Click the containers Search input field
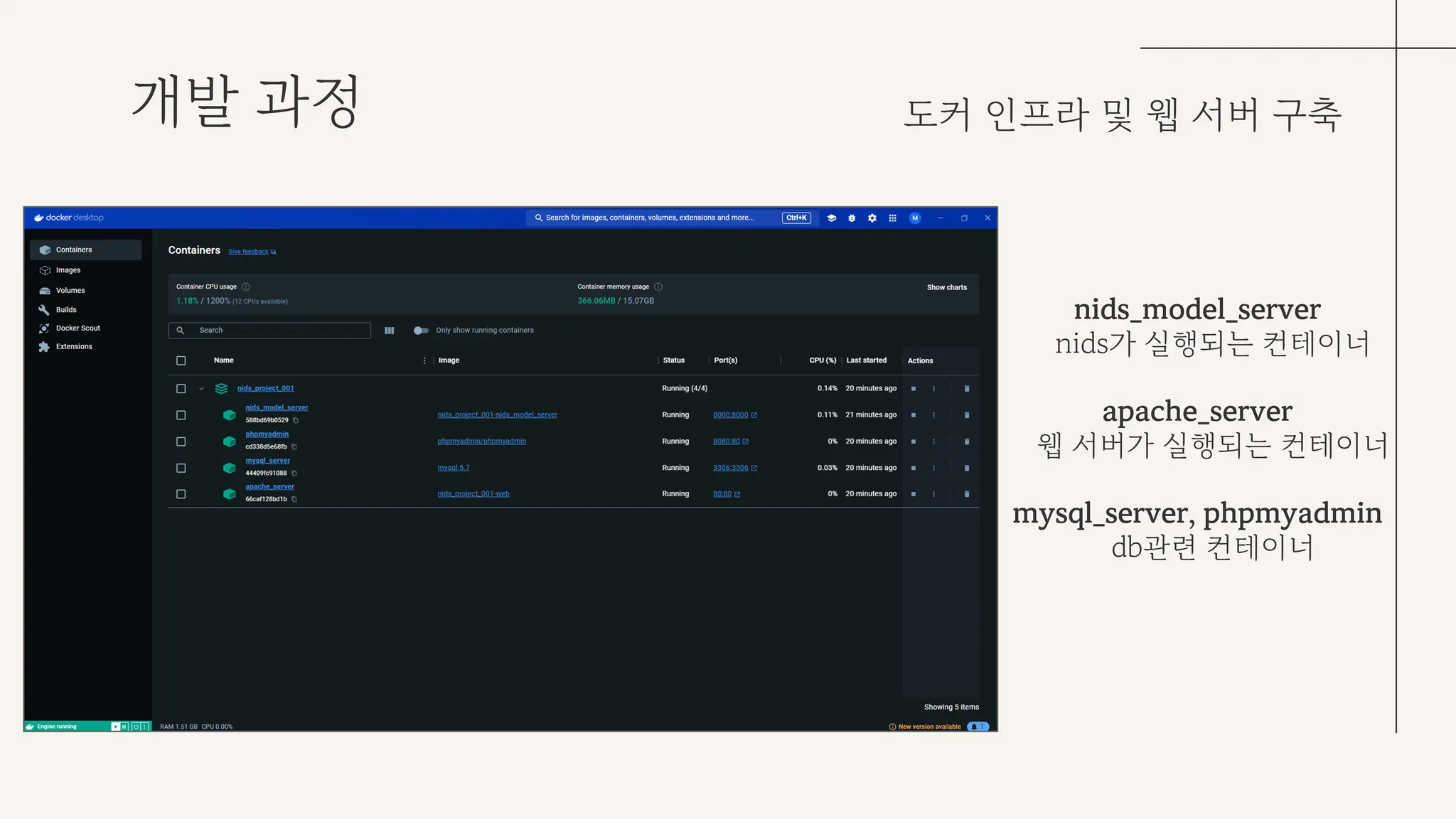Image resolution: width=1456 pixels, height=819 pixels. 277,331
